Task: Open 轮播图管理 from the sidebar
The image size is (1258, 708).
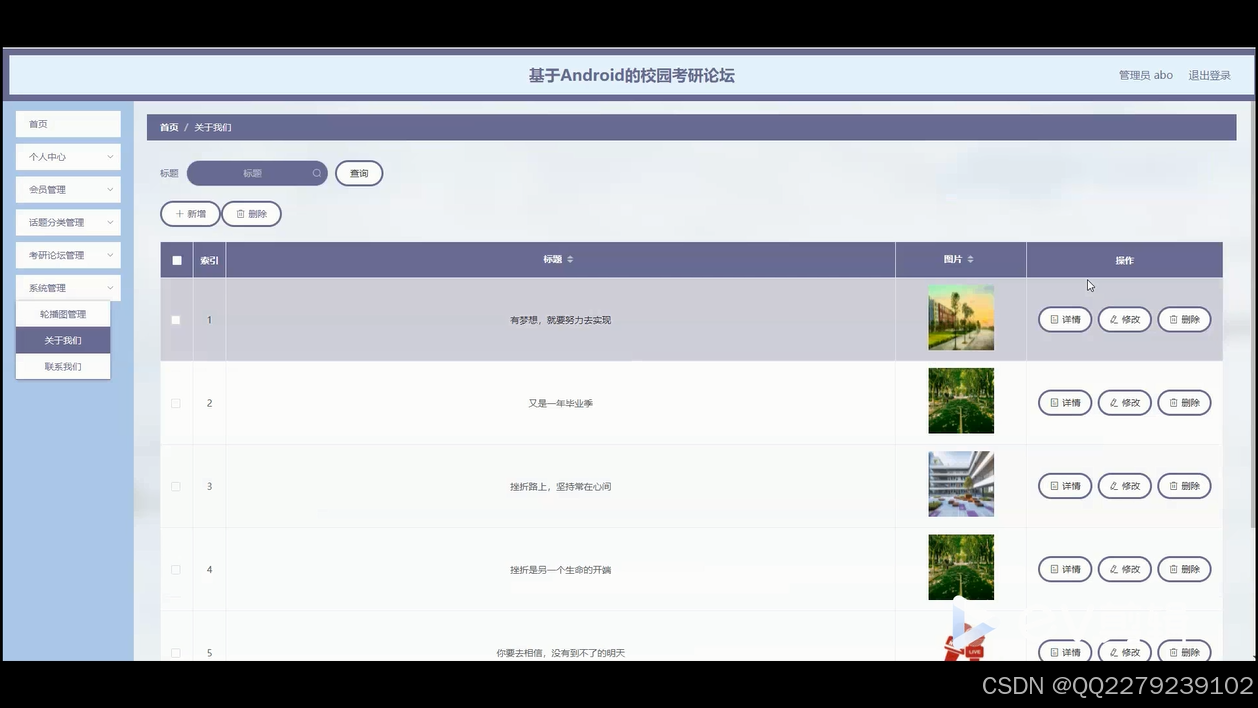Action: click(x=63, y=313)
